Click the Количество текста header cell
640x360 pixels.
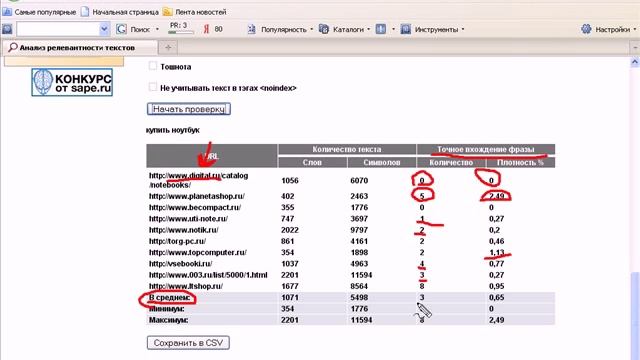(x=347, y=149)
